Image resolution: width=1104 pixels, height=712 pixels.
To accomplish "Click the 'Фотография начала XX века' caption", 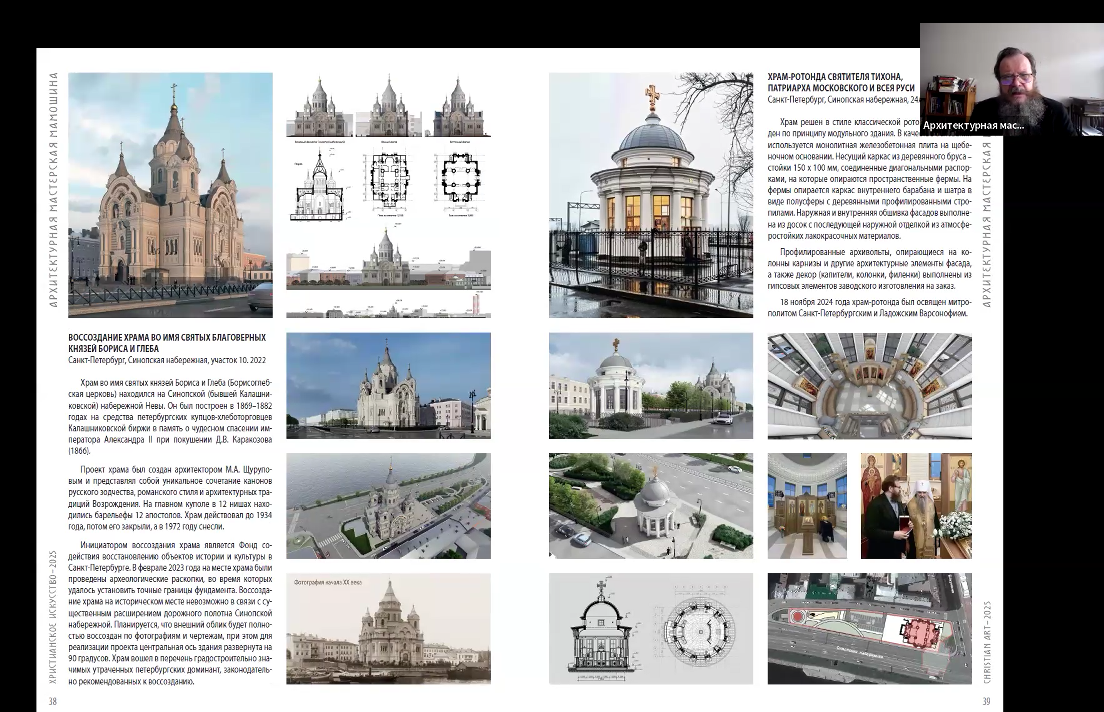I will (x=327, y=582).
